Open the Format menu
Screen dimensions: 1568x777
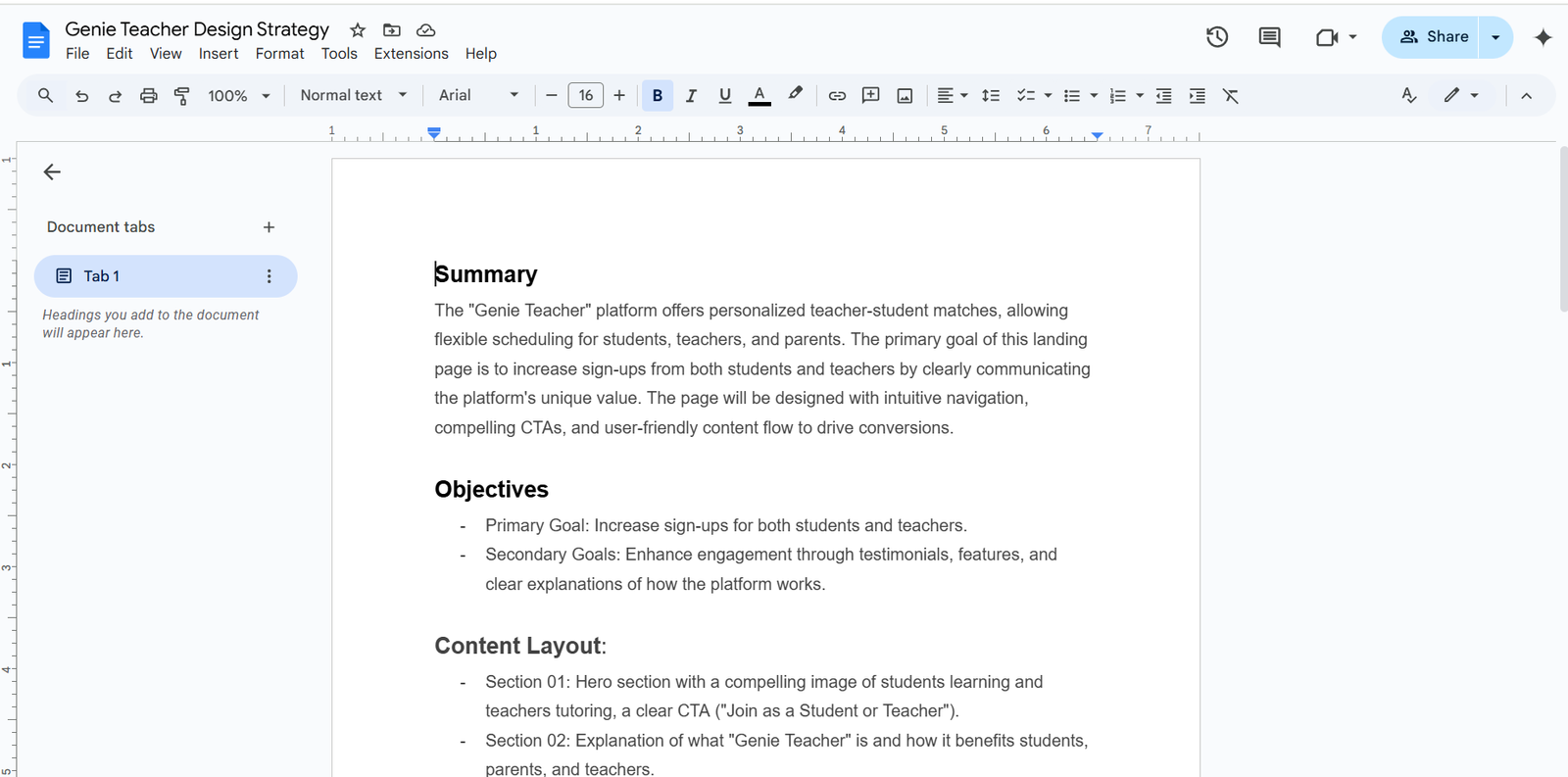coord(280,54)
